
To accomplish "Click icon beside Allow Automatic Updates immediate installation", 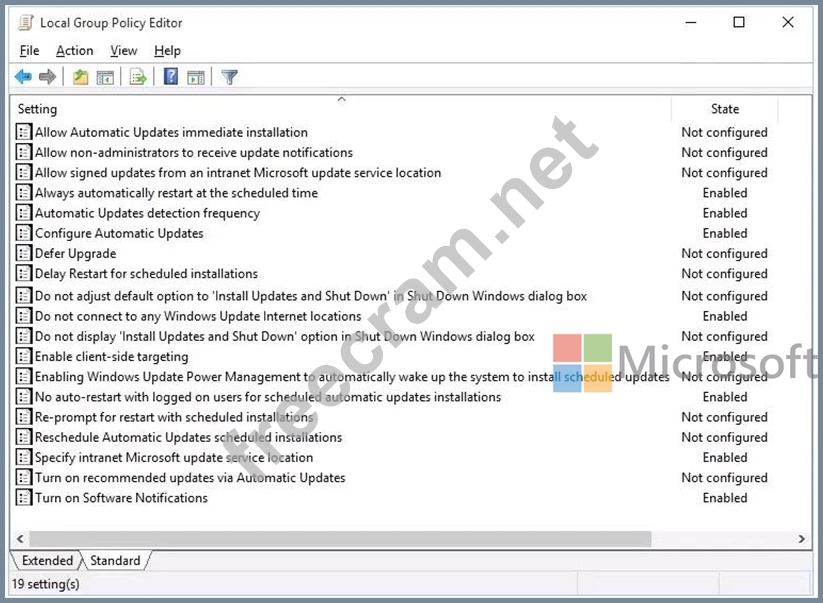I will point(23,132).
